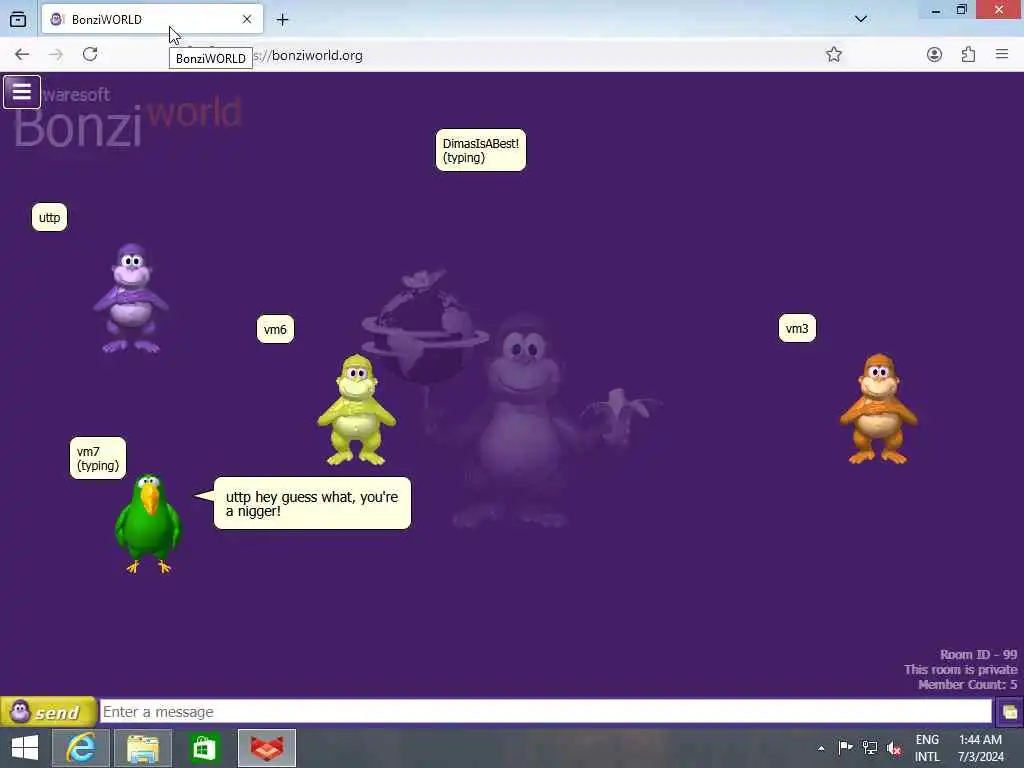Show hidden system tray icons
Viewport: 1024px width, 768px height.
pos(821,748)
